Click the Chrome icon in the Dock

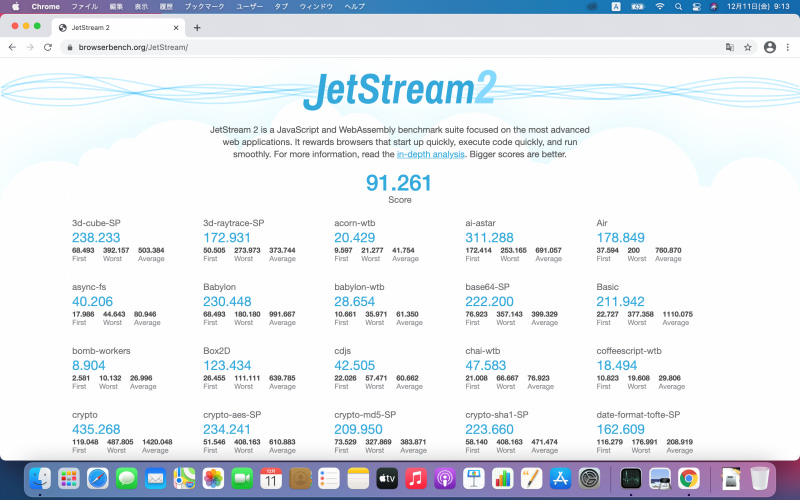(688, 479)
